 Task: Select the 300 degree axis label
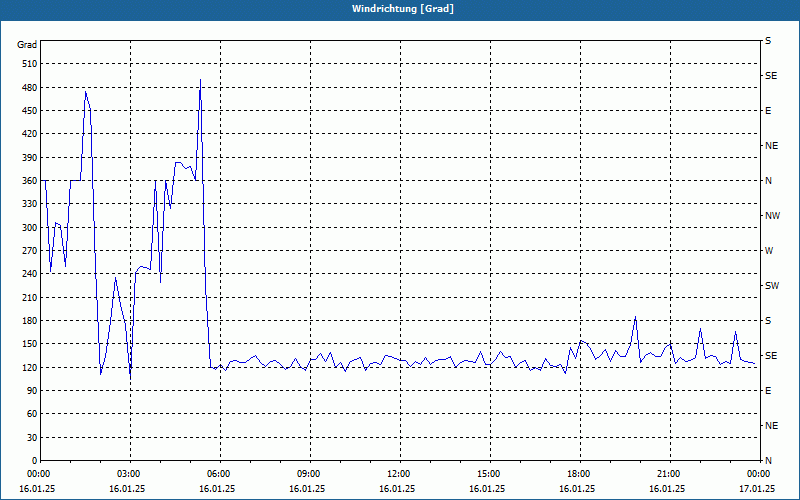31,228
